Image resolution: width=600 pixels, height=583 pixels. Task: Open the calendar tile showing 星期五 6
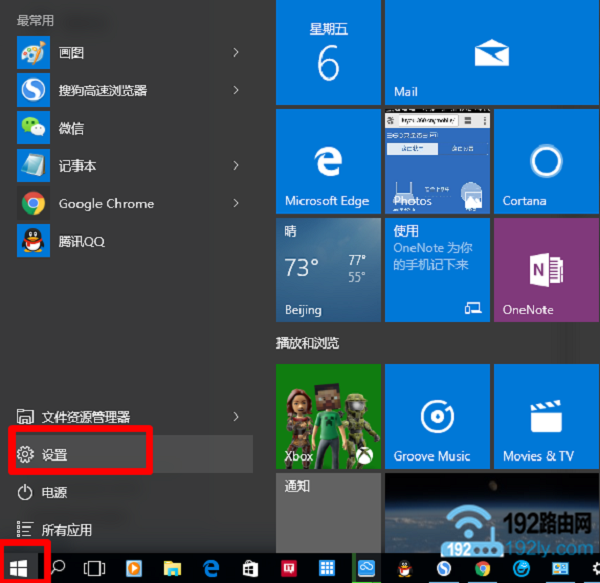(x=328, y=52)
